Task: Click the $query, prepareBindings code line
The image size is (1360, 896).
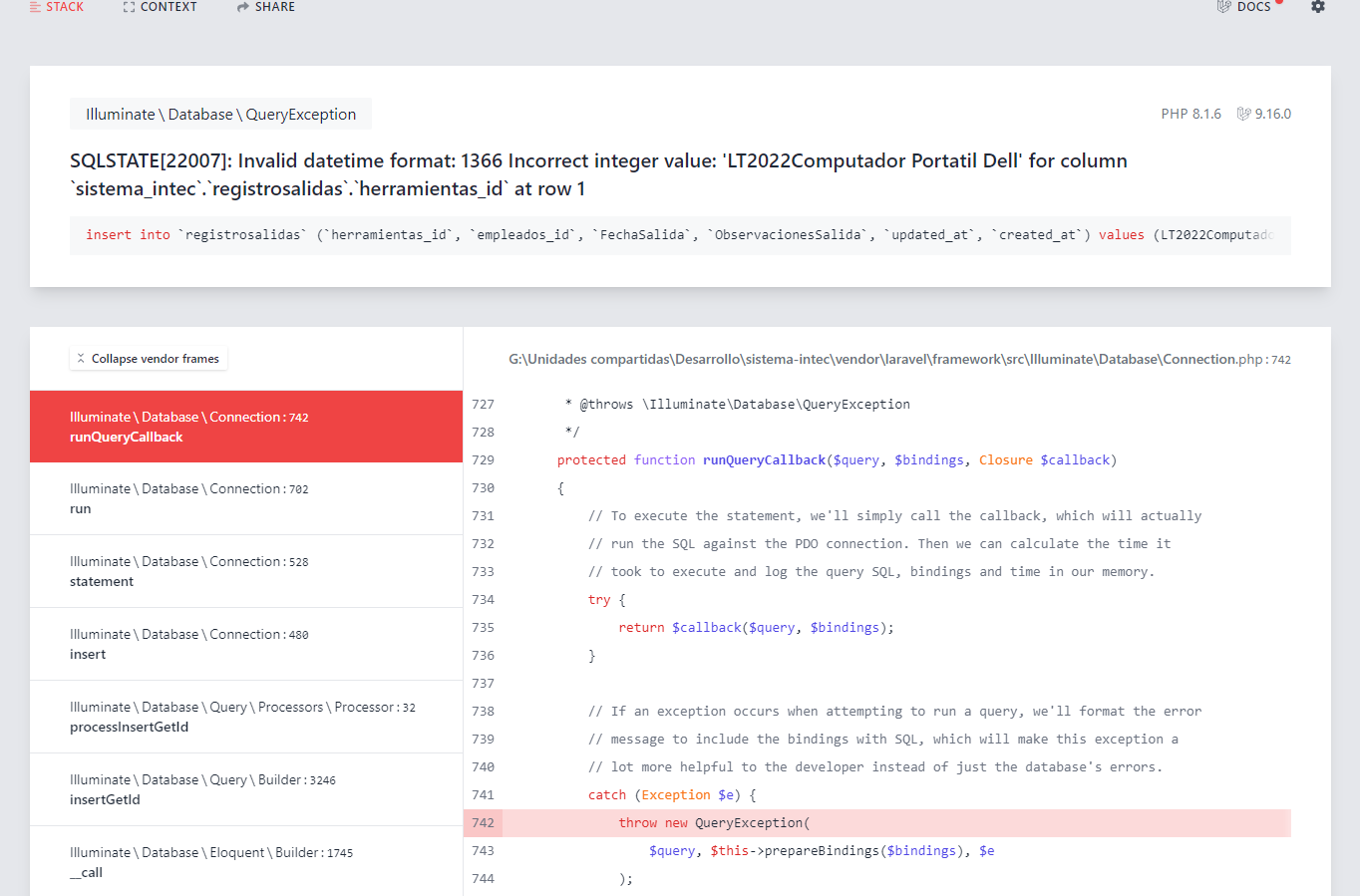Action: point(822,851)
